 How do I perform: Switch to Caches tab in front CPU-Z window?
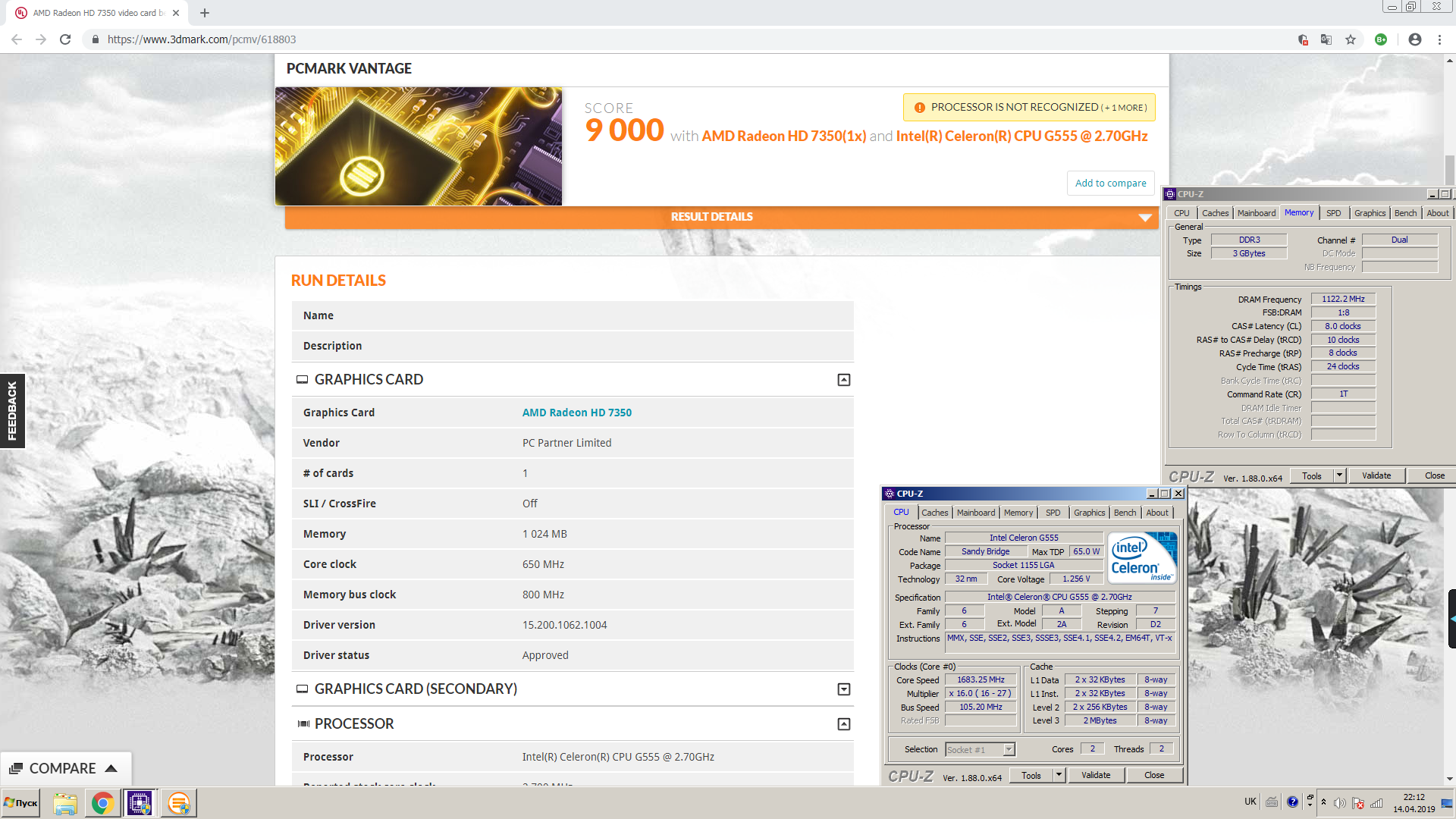click(x=935, y=513)
